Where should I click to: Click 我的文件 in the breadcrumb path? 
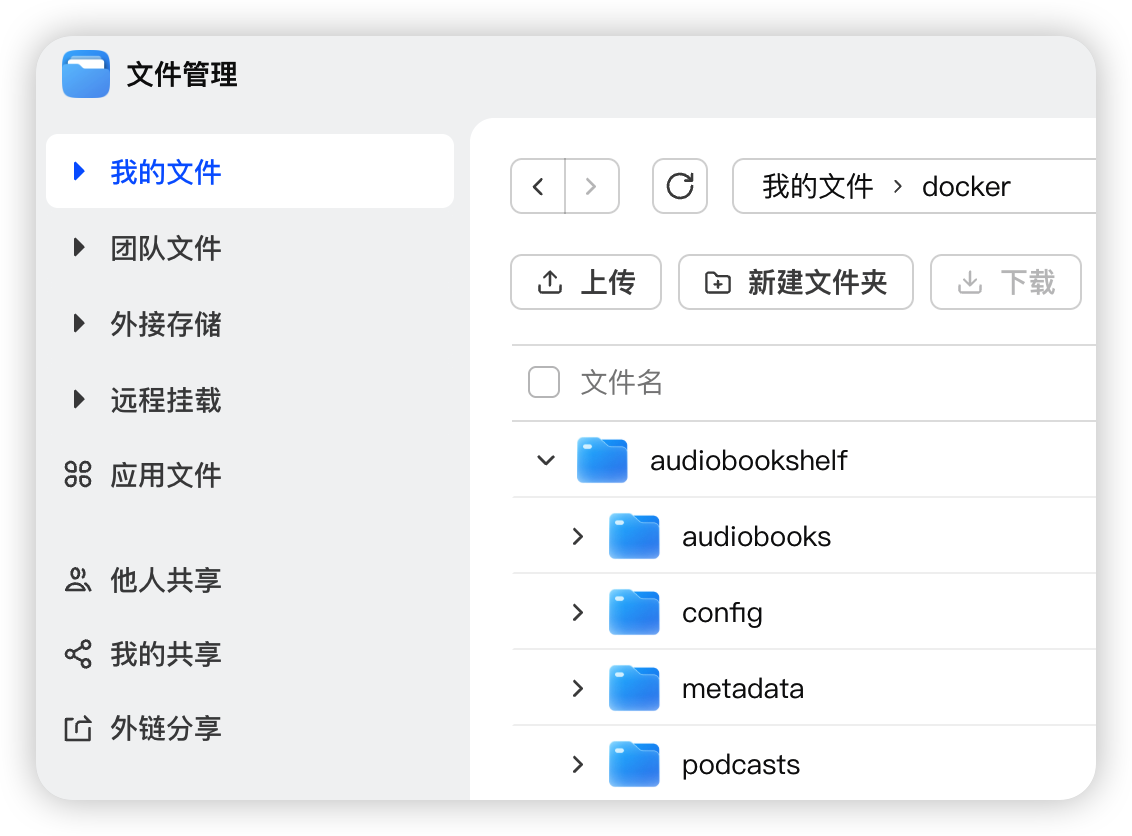tap(817, 187)
